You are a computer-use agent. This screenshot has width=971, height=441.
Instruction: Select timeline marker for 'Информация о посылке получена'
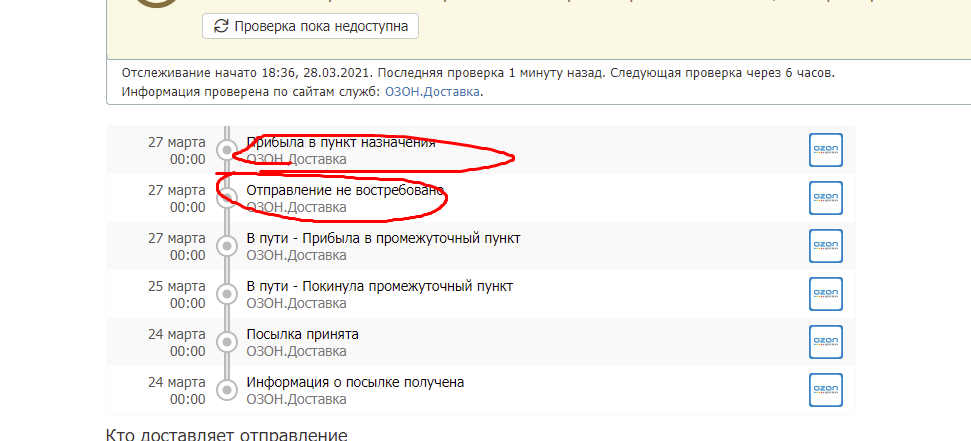pyautogui.click(x=227, y=390)
